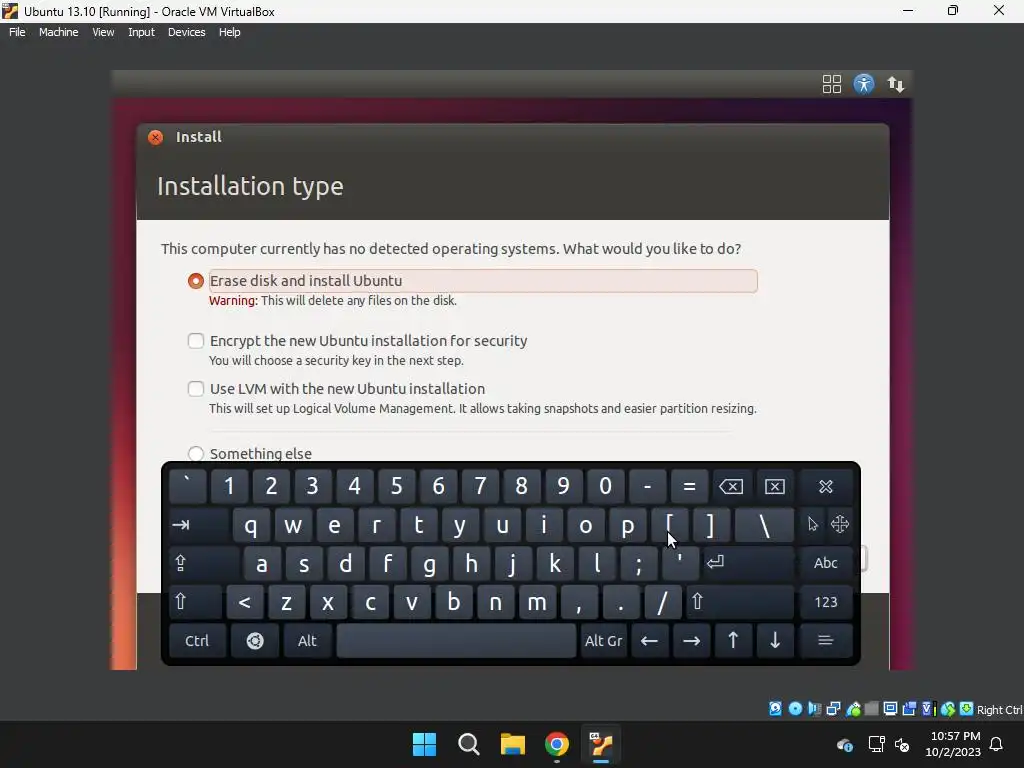The height and width of the screenshot is (768, 1024).
Task: Open Windows Search from the taskbar
Action: [469, 744]
